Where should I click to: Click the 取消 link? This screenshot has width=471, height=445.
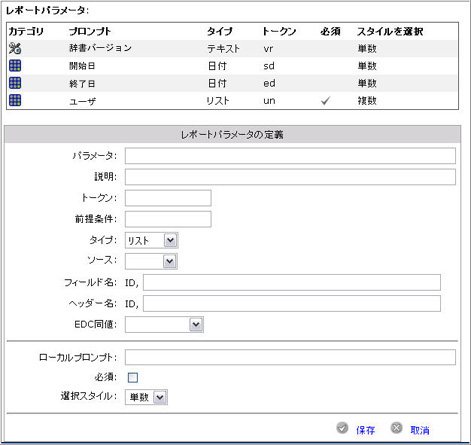(x=420, y=430)
